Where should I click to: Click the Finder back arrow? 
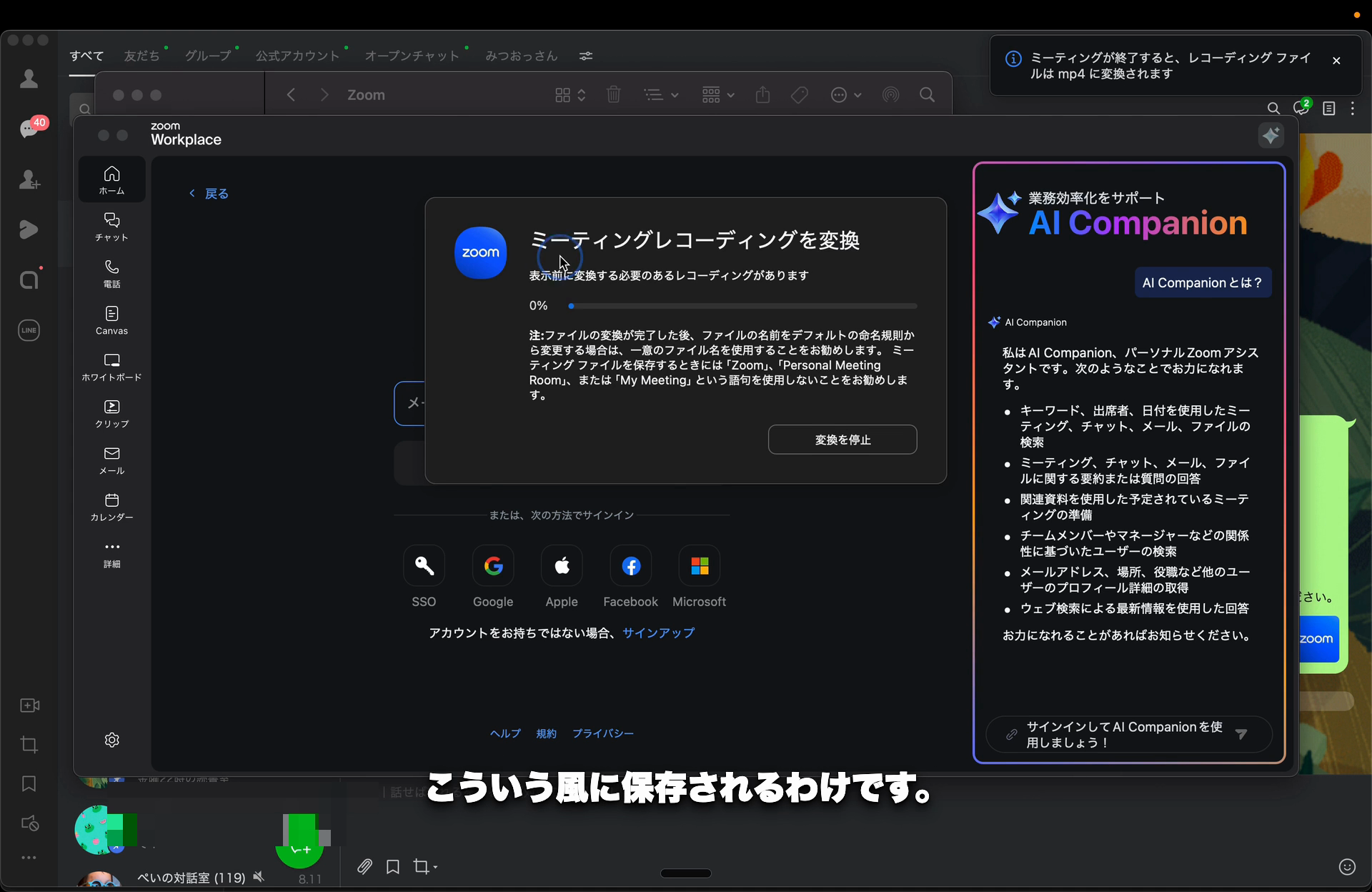pyautogui.click(x=291, y=95)
